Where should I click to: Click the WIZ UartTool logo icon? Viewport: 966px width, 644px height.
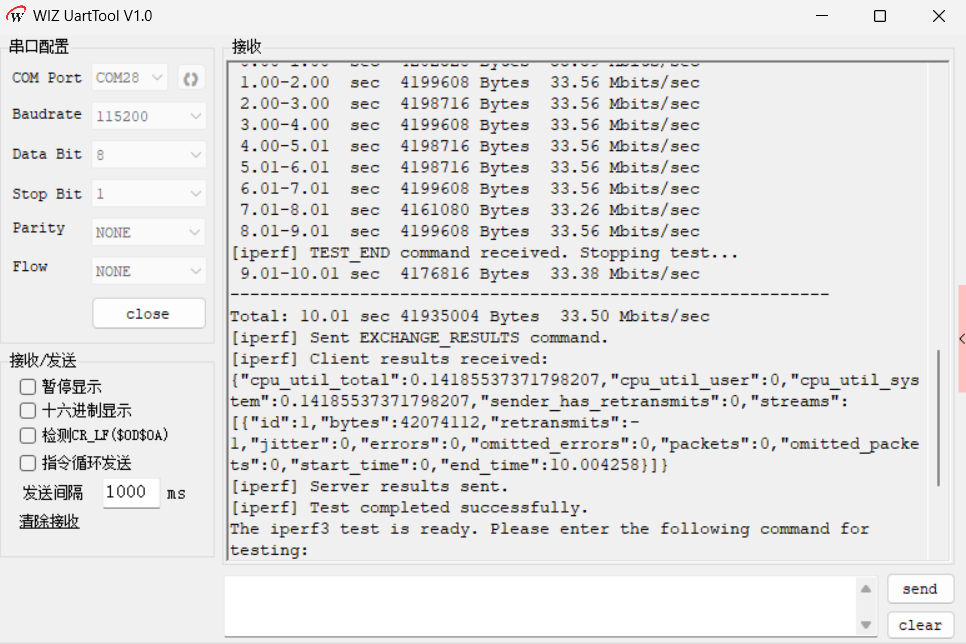[16, 15]
